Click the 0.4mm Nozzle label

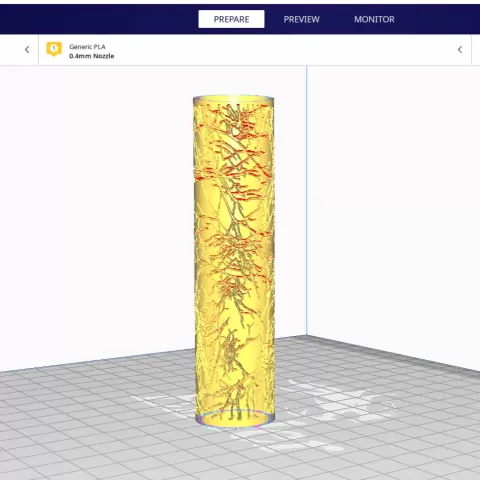92,56
